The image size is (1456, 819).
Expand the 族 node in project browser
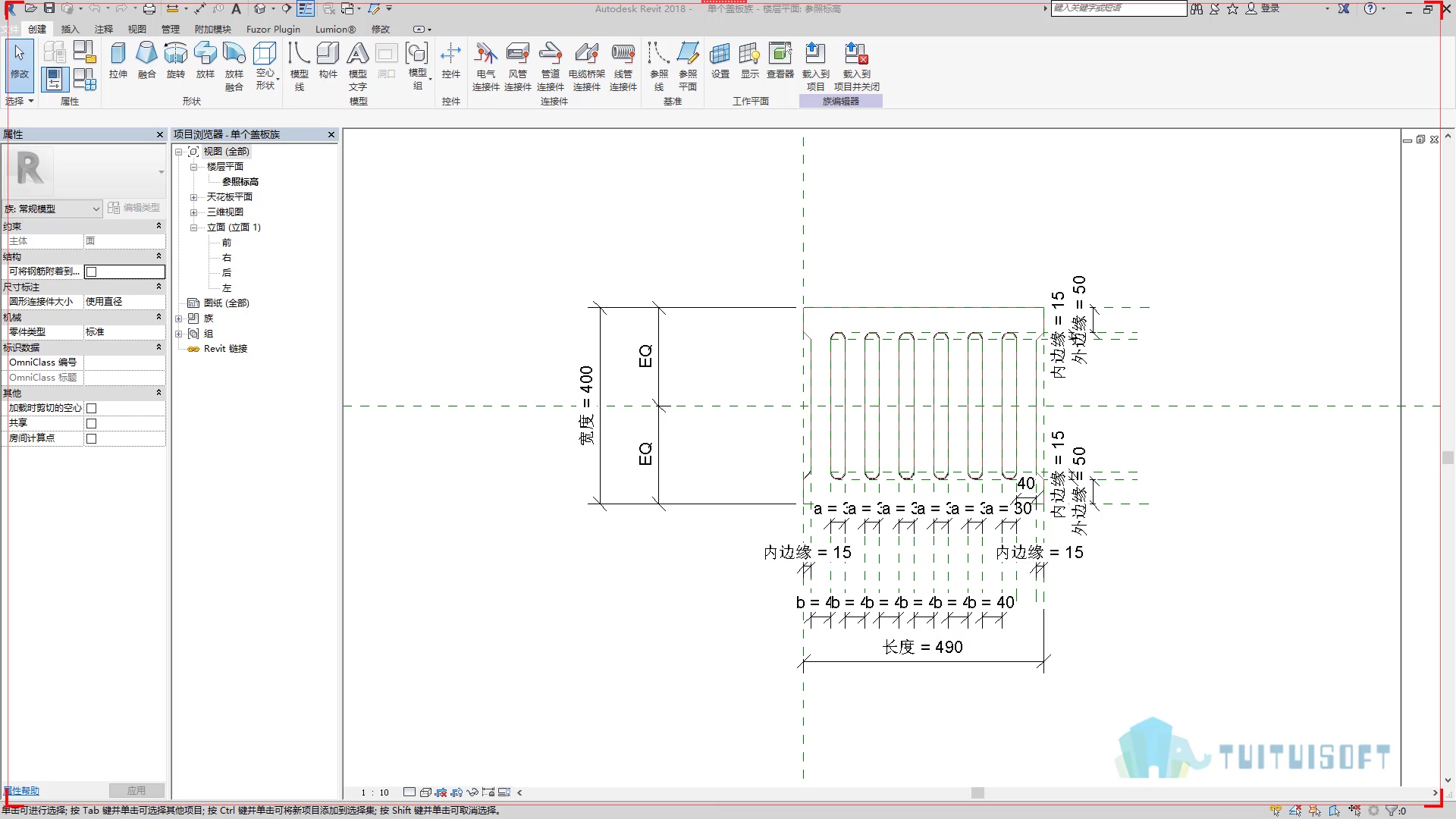tap(179, 318)
